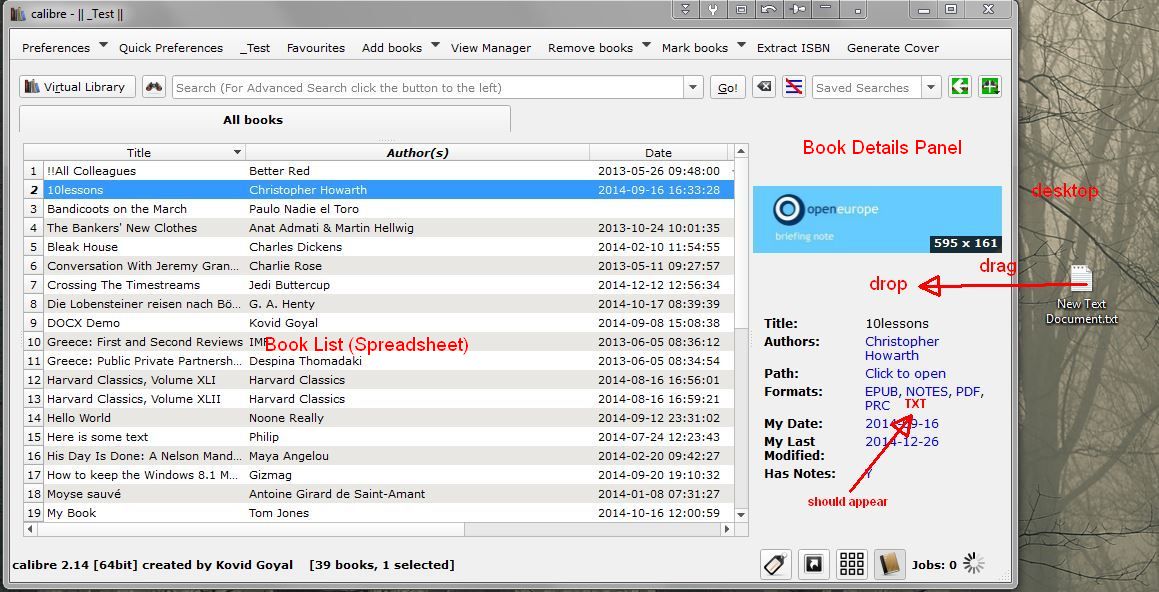Image resolution: width=1159 pixels, height=592 pixels.
Task: Click Extract ISBN in the toolbar
Action: click(x=793, y=48)
